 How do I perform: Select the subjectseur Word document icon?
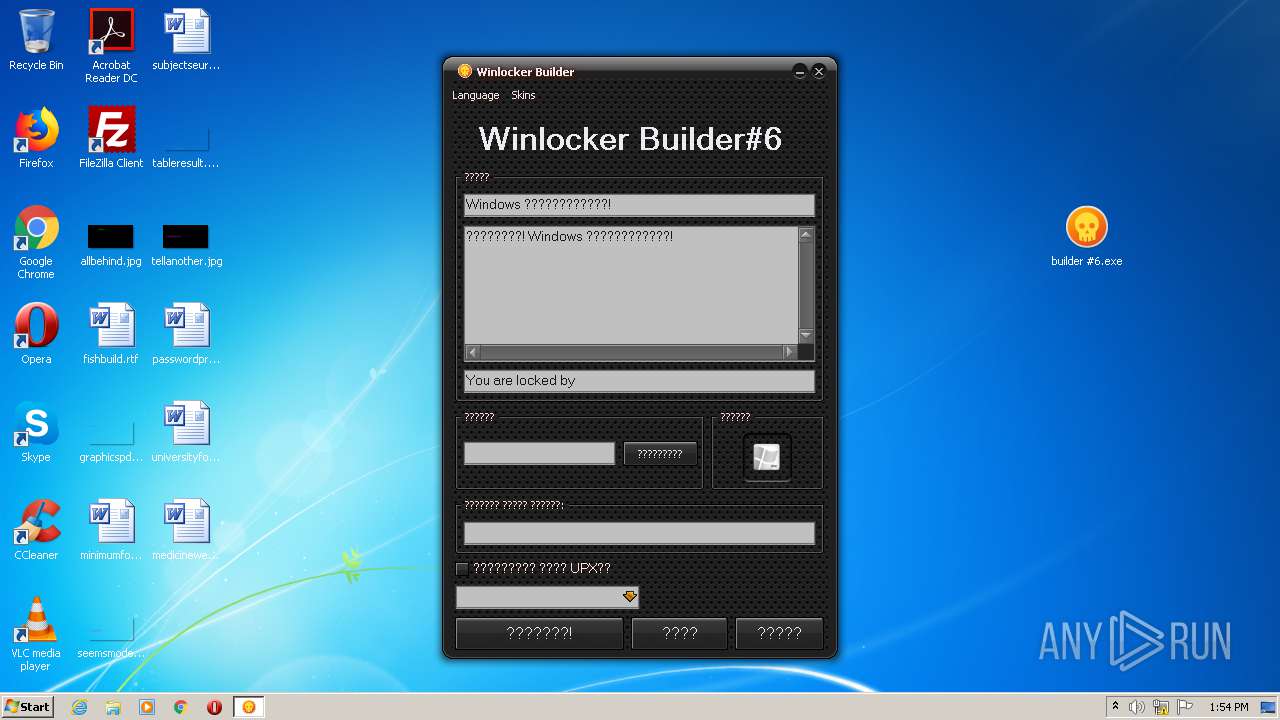point(186,40)
